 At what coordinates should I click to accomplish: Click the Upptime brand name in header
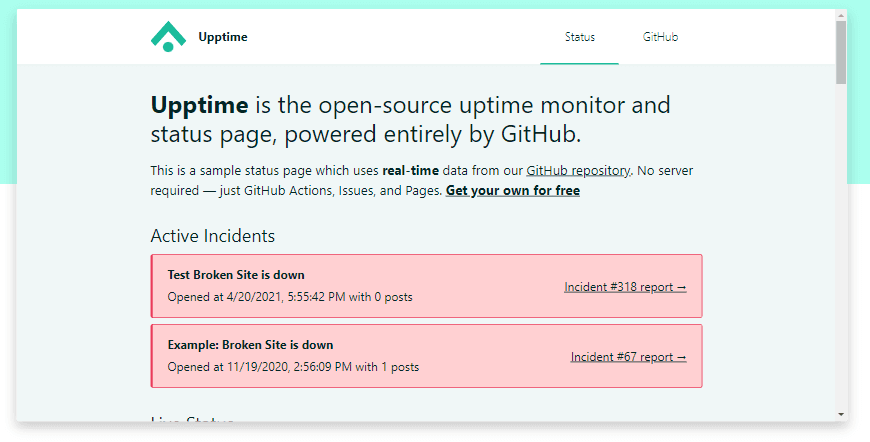(222, 37)
